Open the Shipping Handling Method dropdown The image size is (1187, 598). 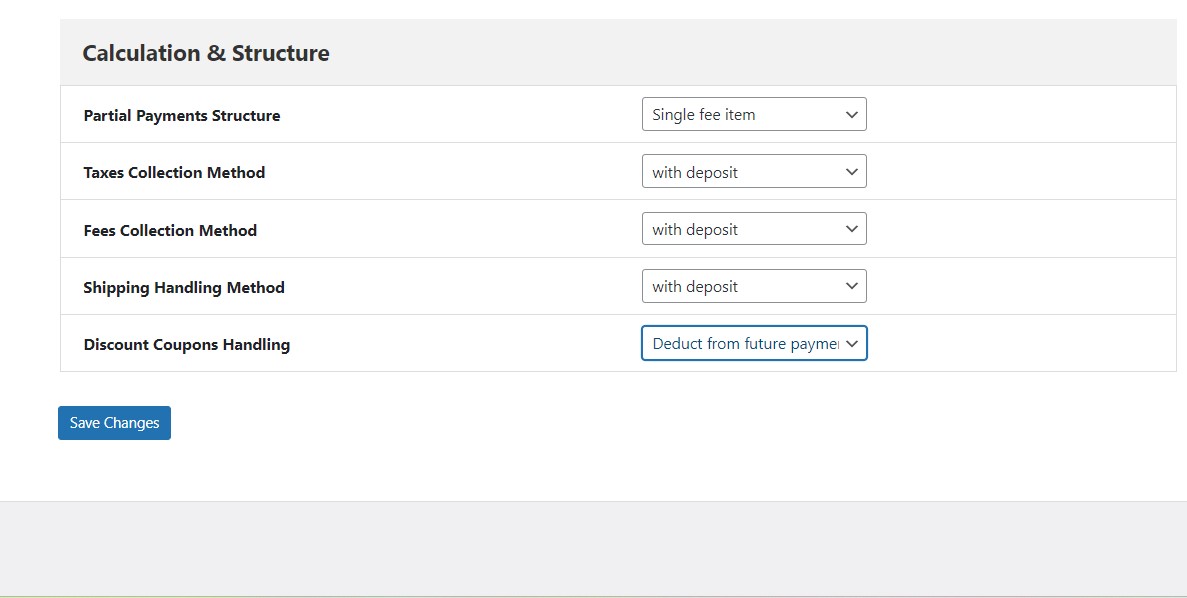pyautogui.click(x=754, y=286)
